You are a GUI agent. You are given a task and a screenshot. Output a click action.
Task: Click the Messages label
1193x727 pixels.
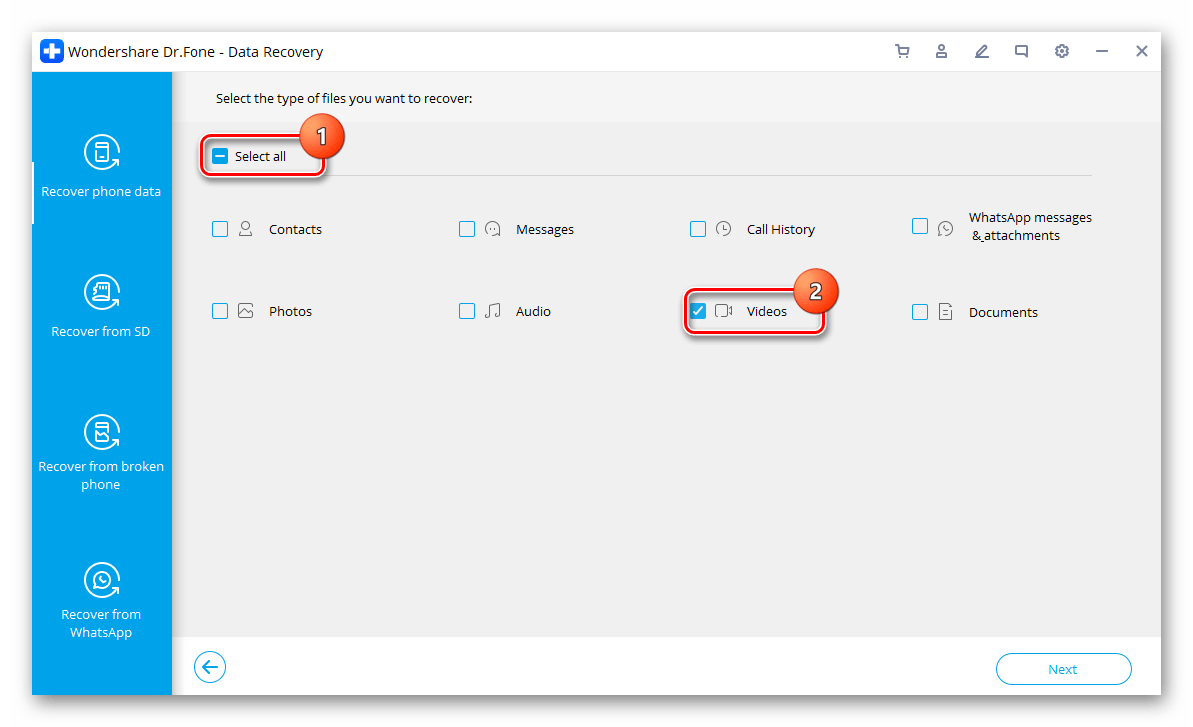tap(545, 229)
